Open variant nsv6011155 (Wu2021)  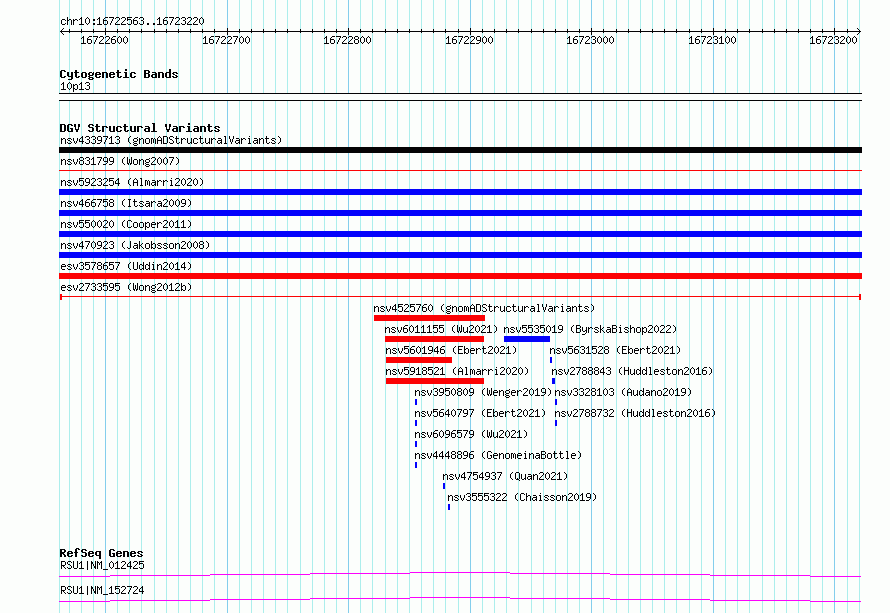pos(440,329)
